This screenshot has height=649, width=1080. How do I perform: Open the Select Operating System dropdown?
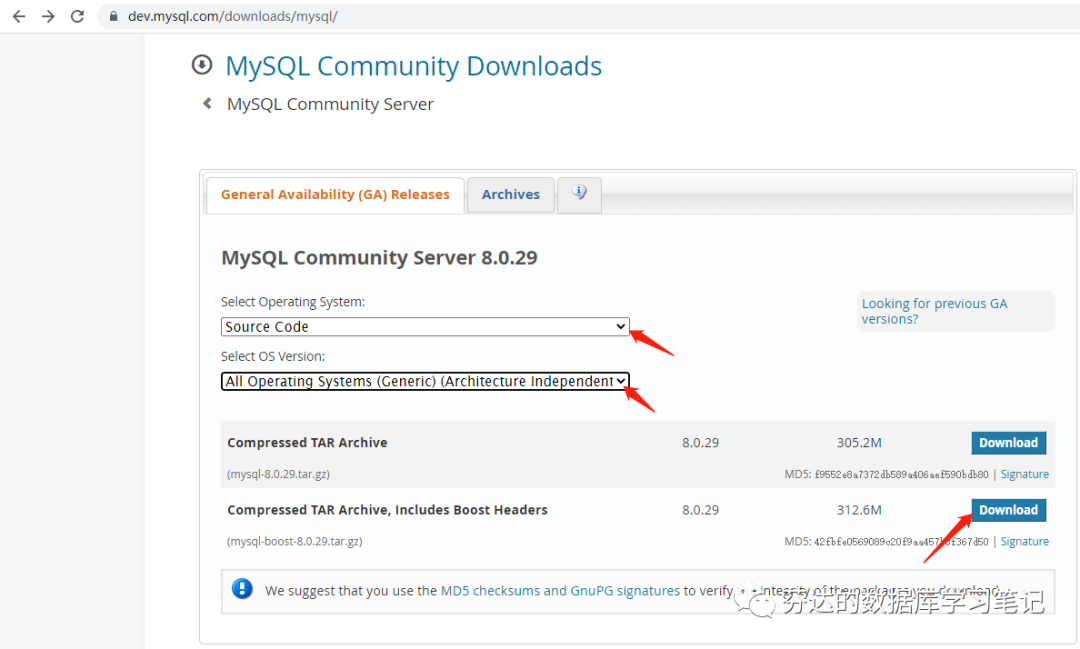(425, 327)
